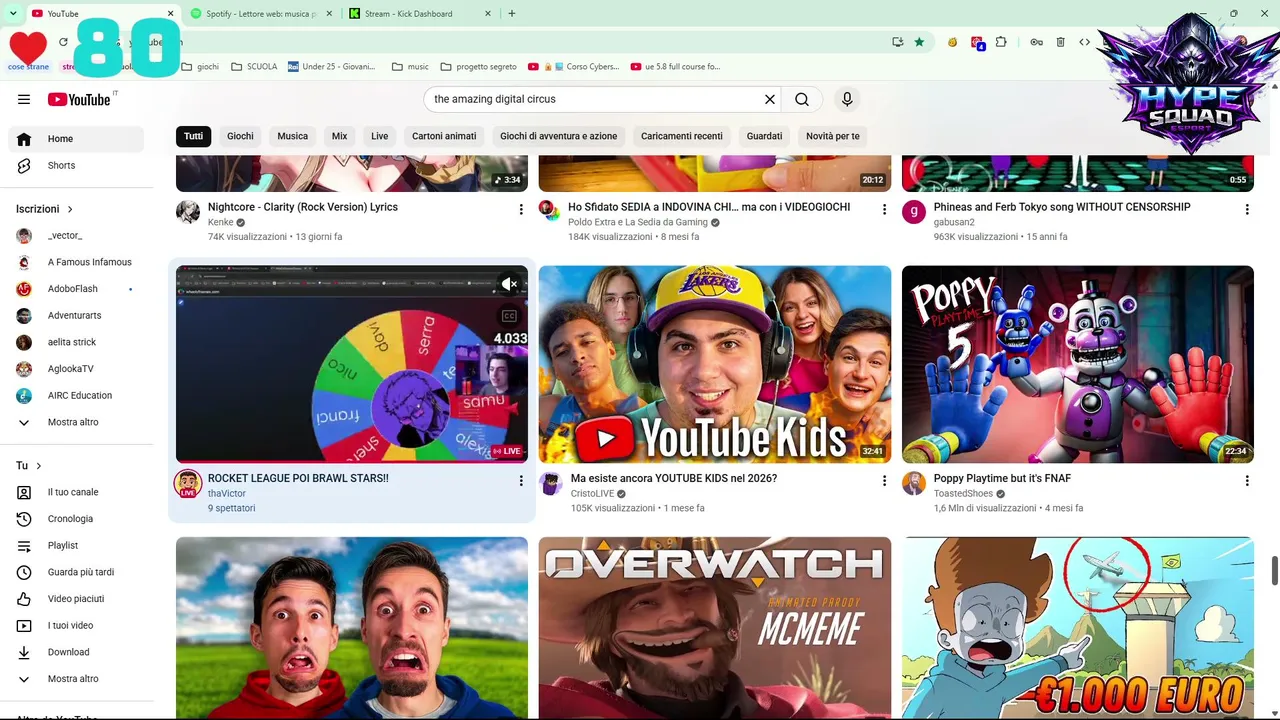Open Video piaciuti in the sidebar
Image resolution: width=1280 pixels, height=720 pixels.
76,599
